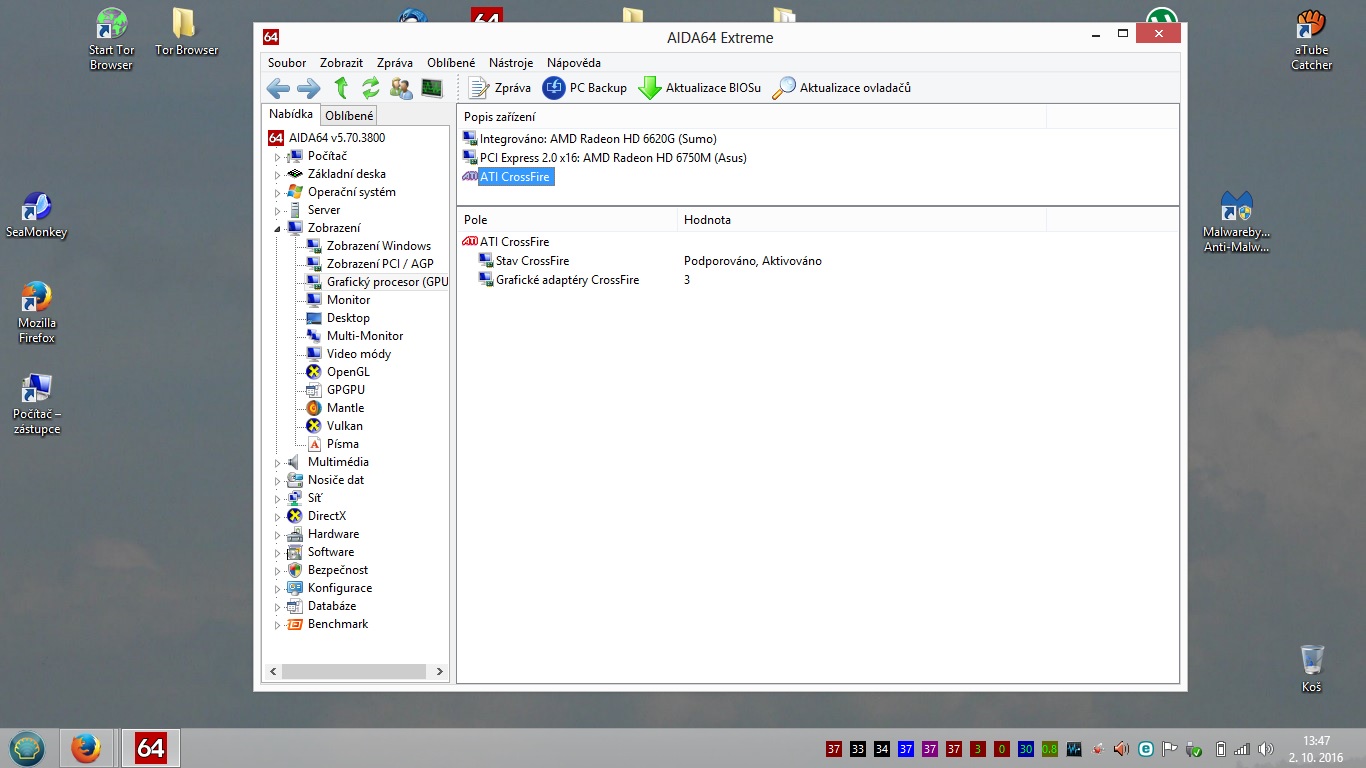Click the sidebar horizontal scrollbar right arrow
Image resolution: width=1366 pixels, height=768 pixels.
pyautogui.click(x=441, y=672)
